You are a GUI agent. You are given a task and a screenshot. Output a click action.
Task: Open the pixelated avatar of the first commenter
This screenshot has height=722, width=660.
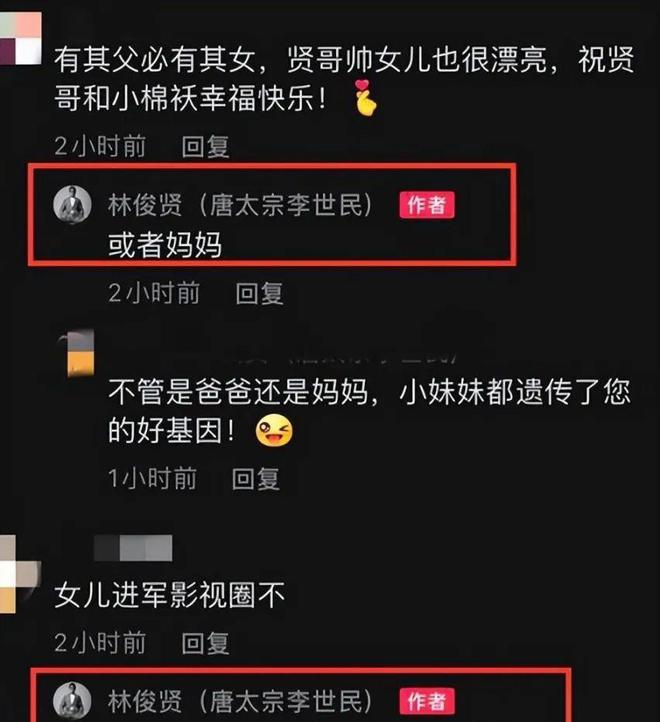pos(20,38)
